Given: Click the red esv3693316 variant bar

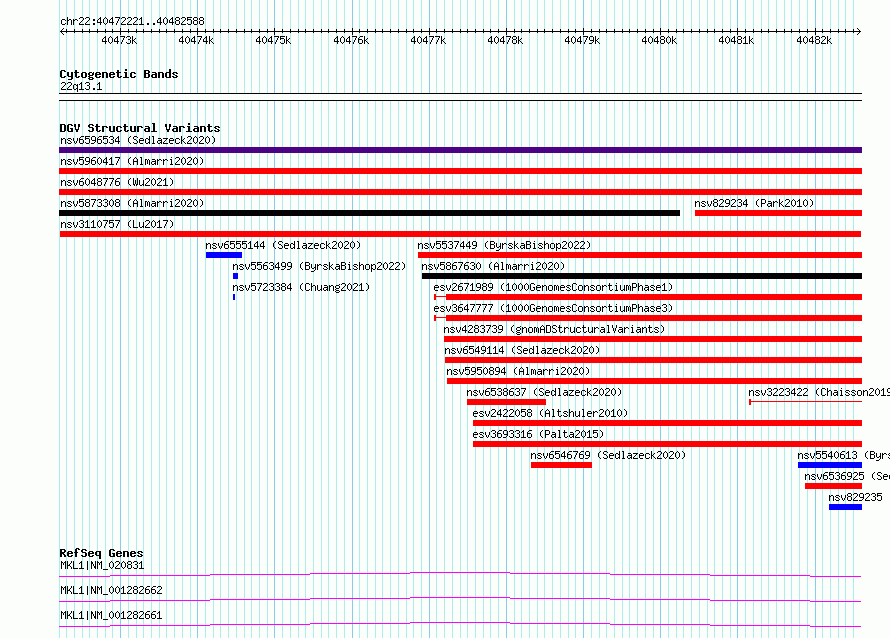Looking at the screenshot, I should pyautogui.click(x=668, y=444).
